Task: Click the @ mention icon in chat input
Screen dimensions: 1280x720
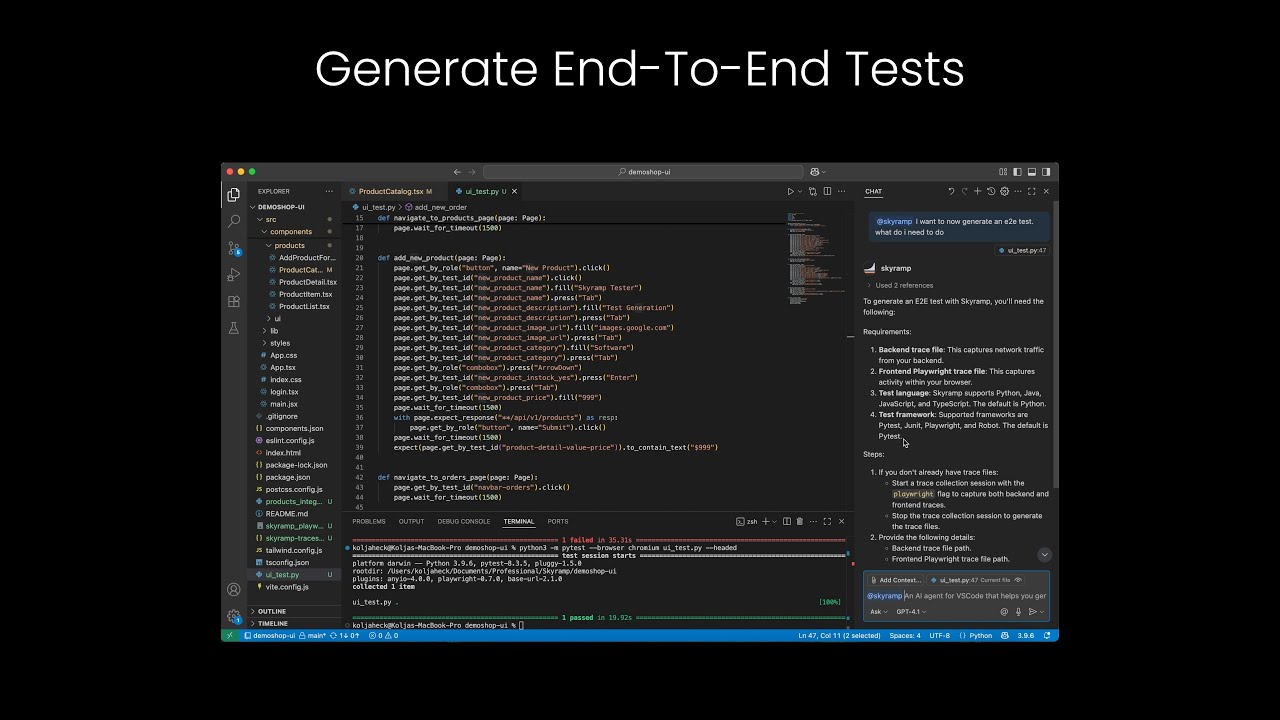Action: tap(1004, 611)
